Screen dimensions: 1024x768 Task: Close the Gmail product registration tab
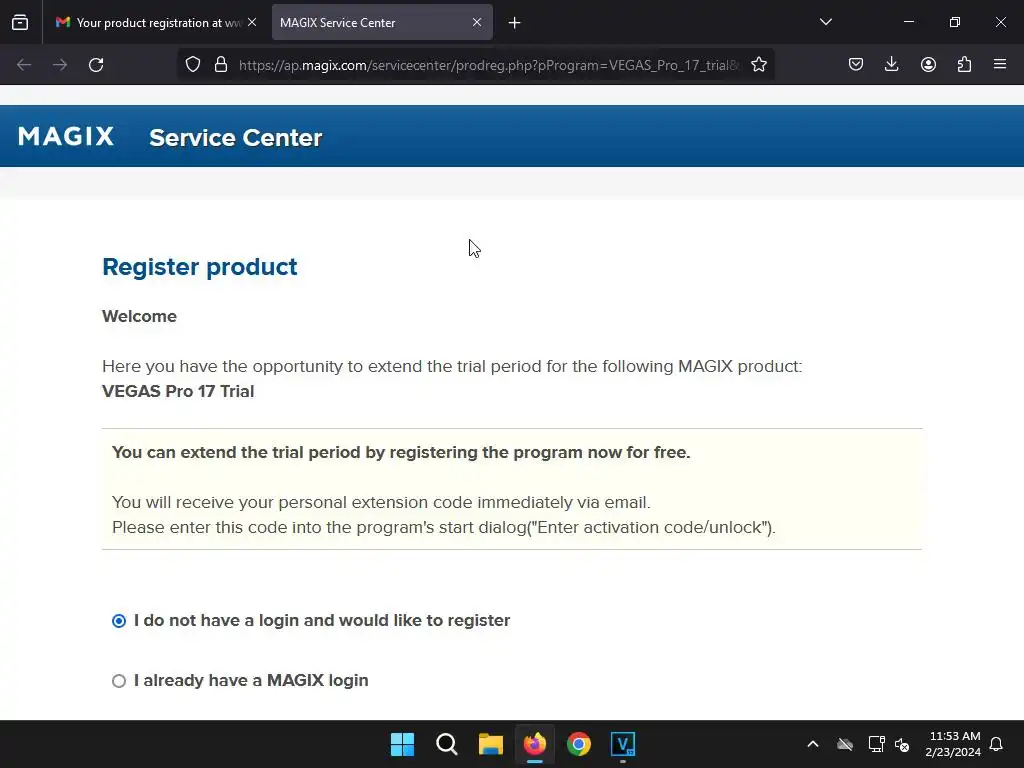click(x=252, y=22)
